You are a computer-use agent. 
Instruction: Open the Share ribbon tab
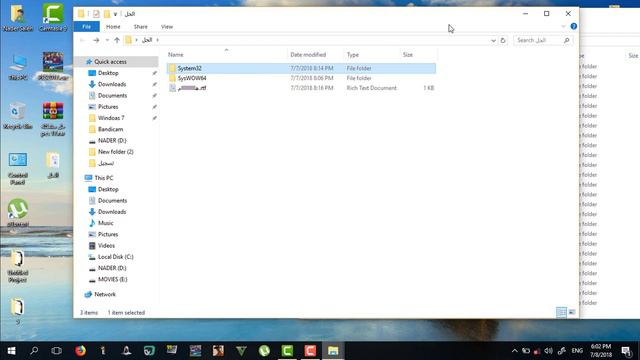click(140, 27)
